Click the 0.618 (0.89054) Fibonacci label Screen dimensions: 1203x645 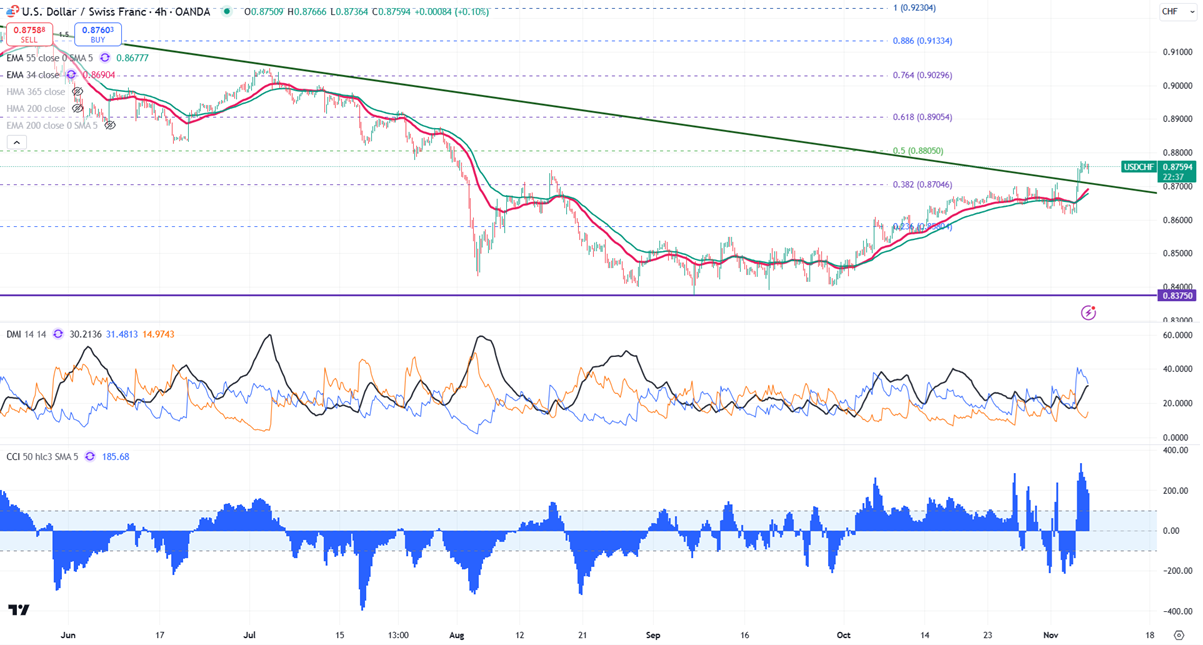921,117
